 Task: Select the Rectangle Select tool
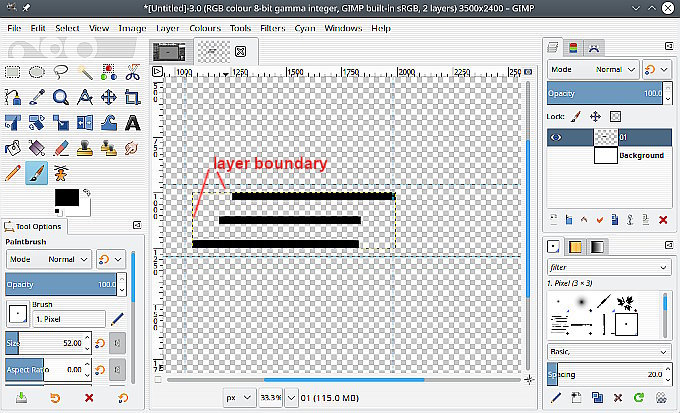[12, 72]
